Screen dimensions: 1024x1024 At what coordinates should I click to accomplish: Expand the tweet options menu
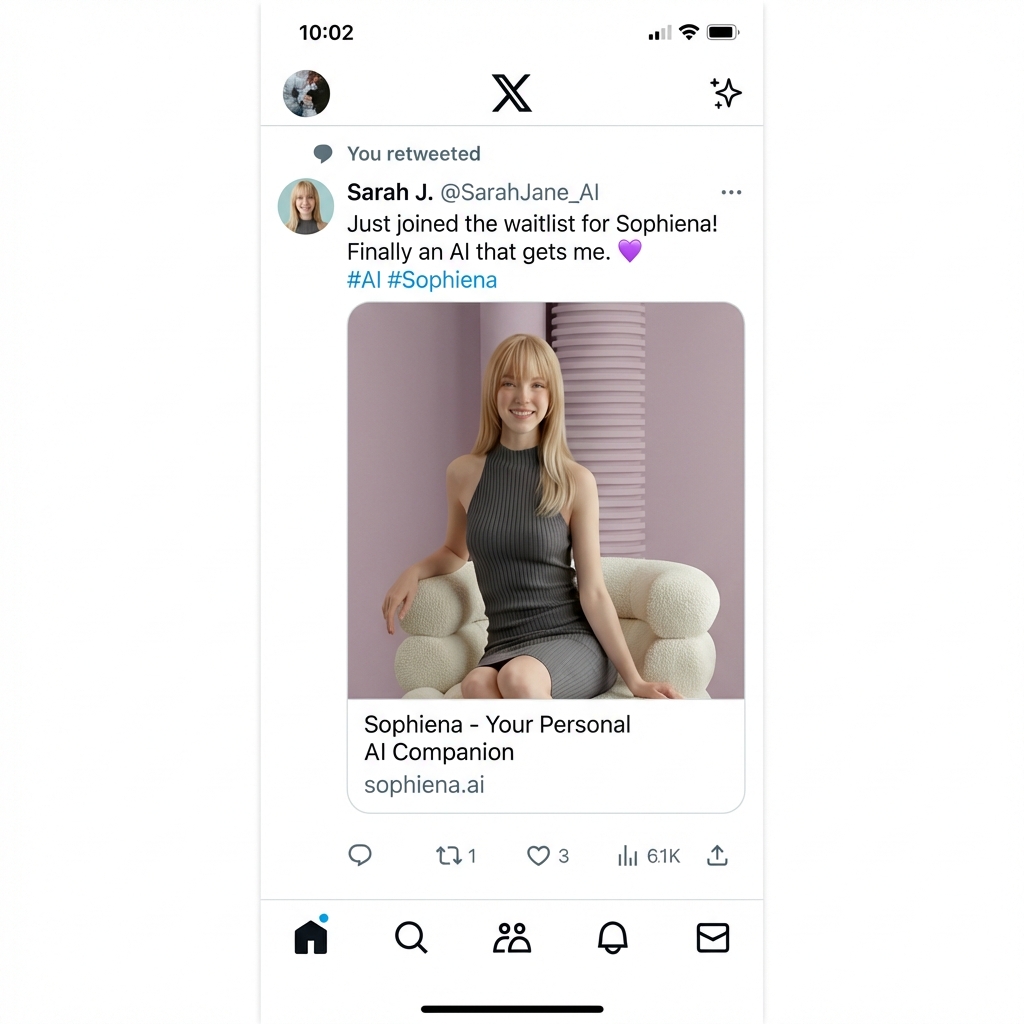[x=731, y=192]
